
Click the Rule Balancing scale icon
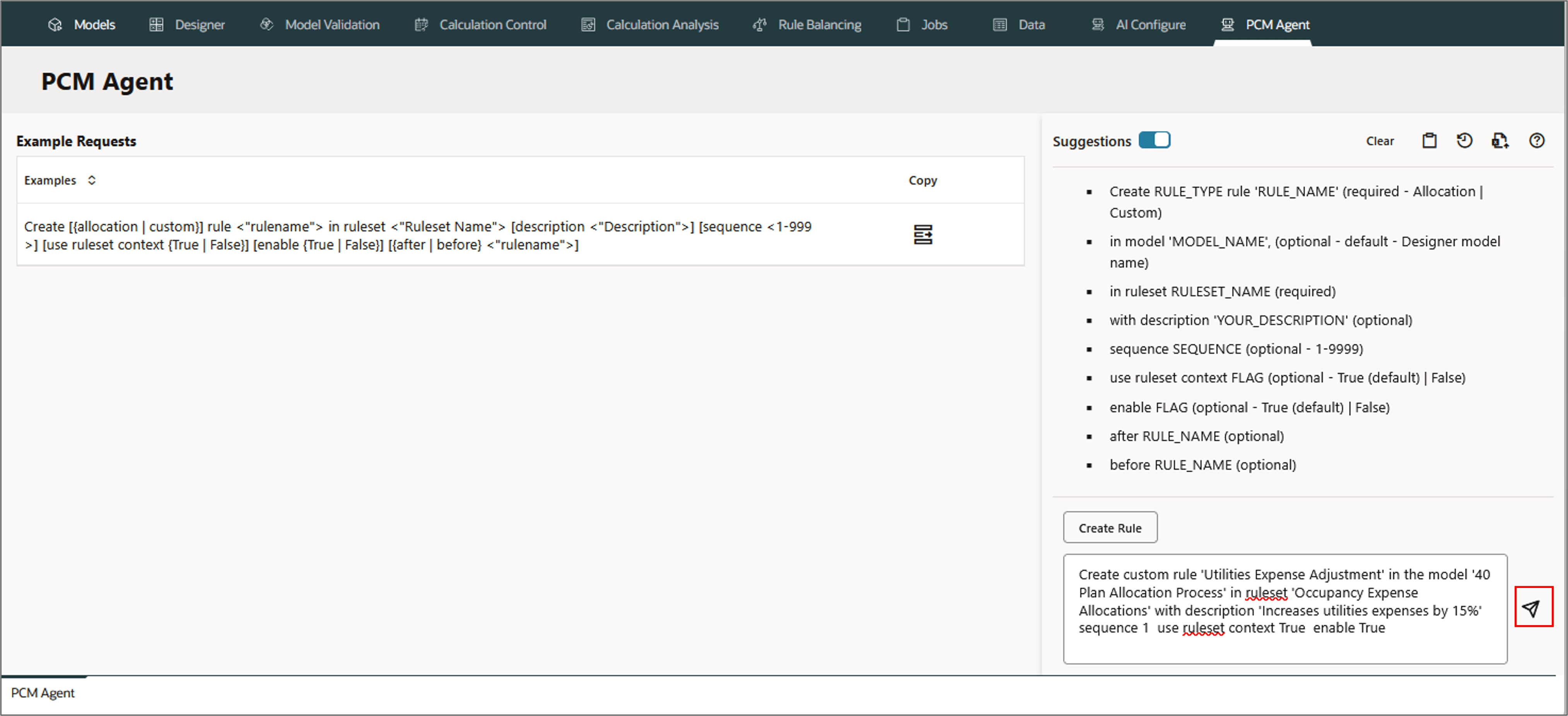(759, 24)
